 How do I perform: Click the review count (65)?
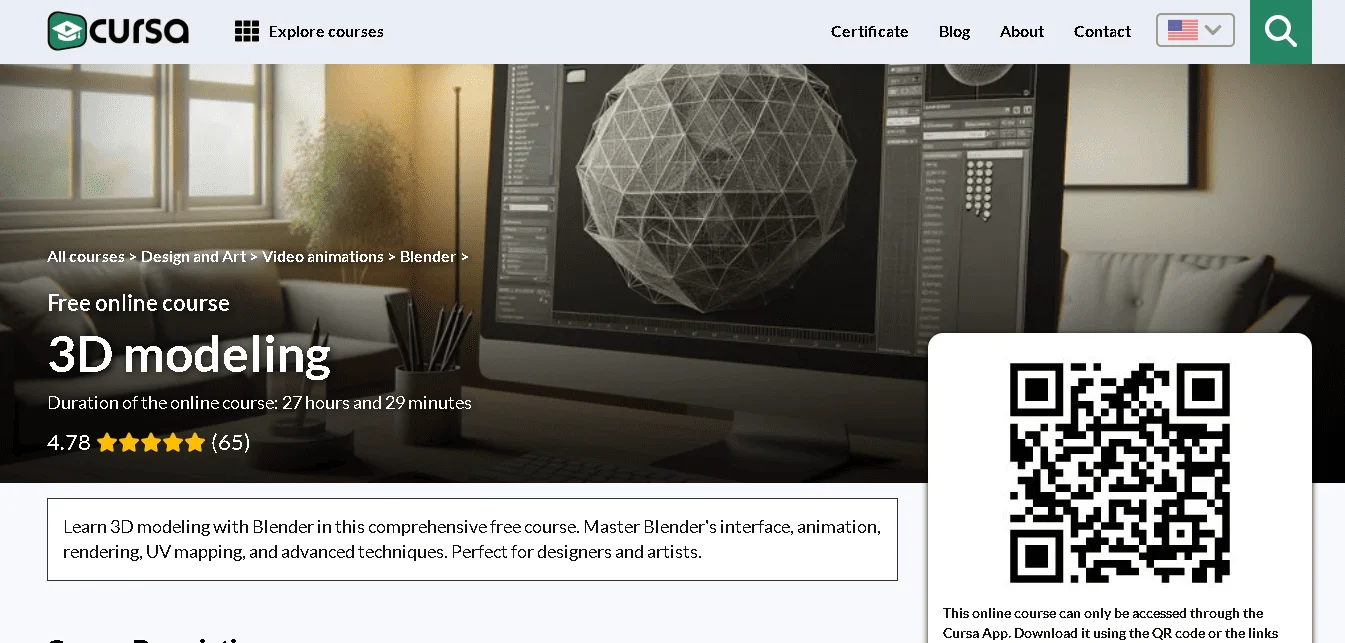click(x=230, y=441)
